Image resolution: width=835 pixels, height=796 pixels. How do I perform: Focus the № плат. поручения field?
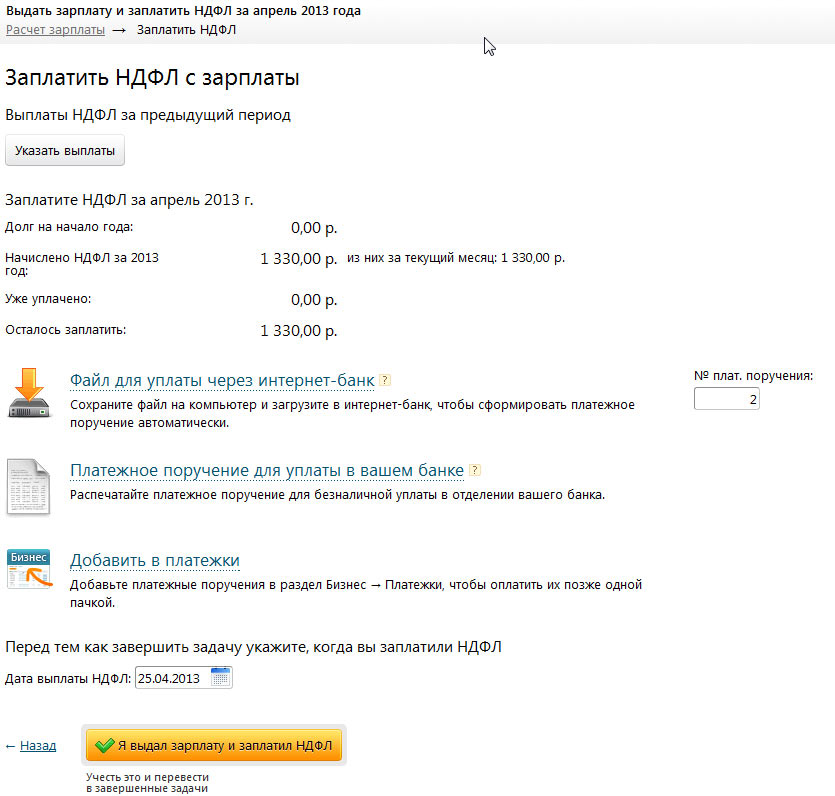tap(726, 400)
